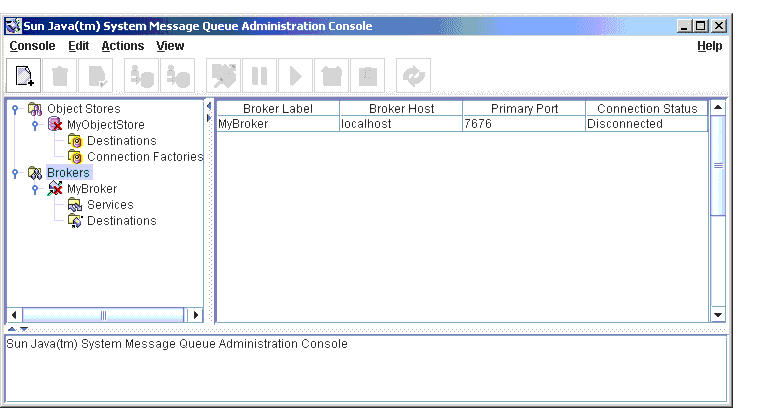The image size is (763, 409).
Task: Collapse the MyObjectStore tree node
Action: click(35, 125)
